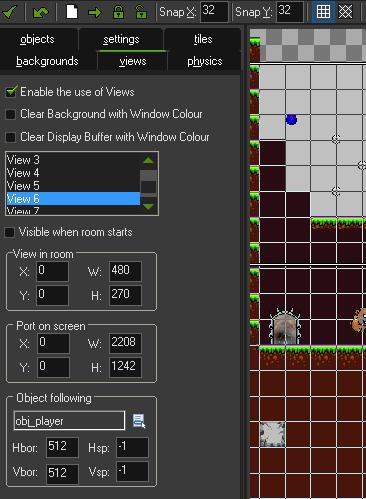Image resolution: width=366 pixels, height=499 pixels.
Task: Select View 6 in the list
Action: pos(73,199)
